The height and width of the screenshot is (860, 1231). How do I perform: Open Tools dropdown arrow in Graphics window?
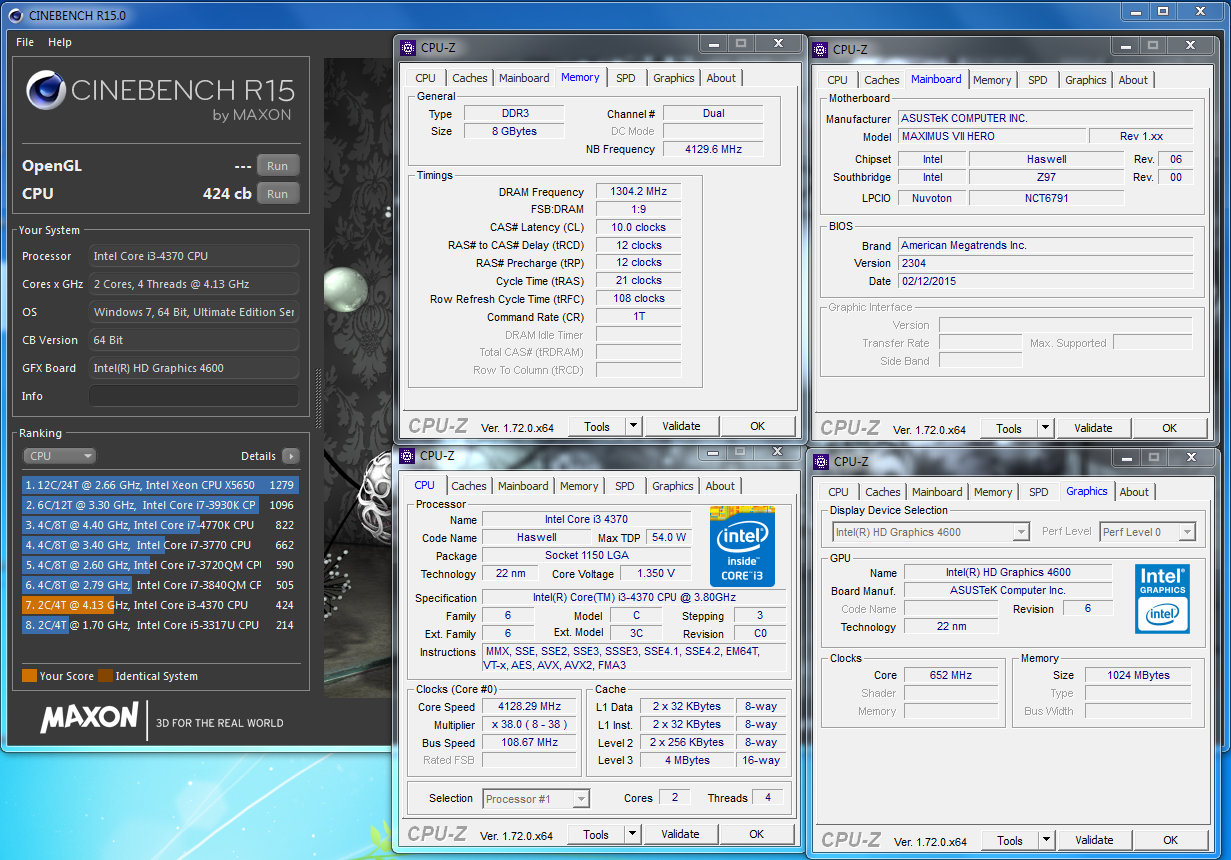coord(1046,840)
